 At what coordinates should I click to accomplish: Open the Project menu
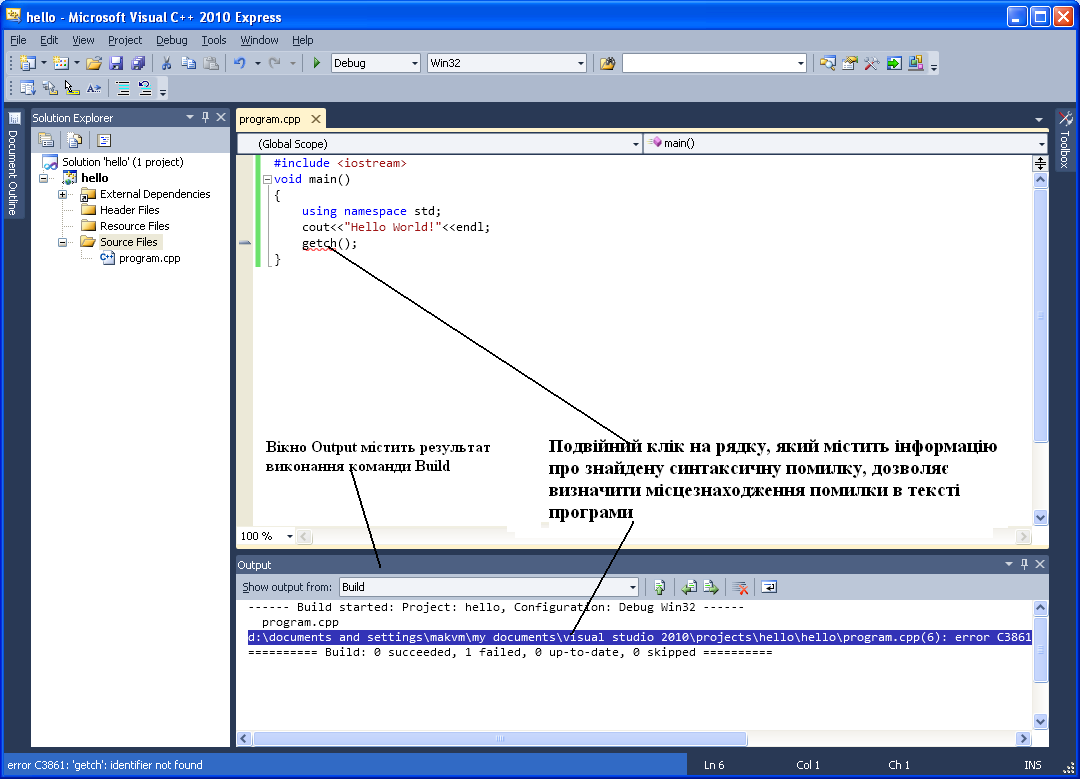coord(125,40)
